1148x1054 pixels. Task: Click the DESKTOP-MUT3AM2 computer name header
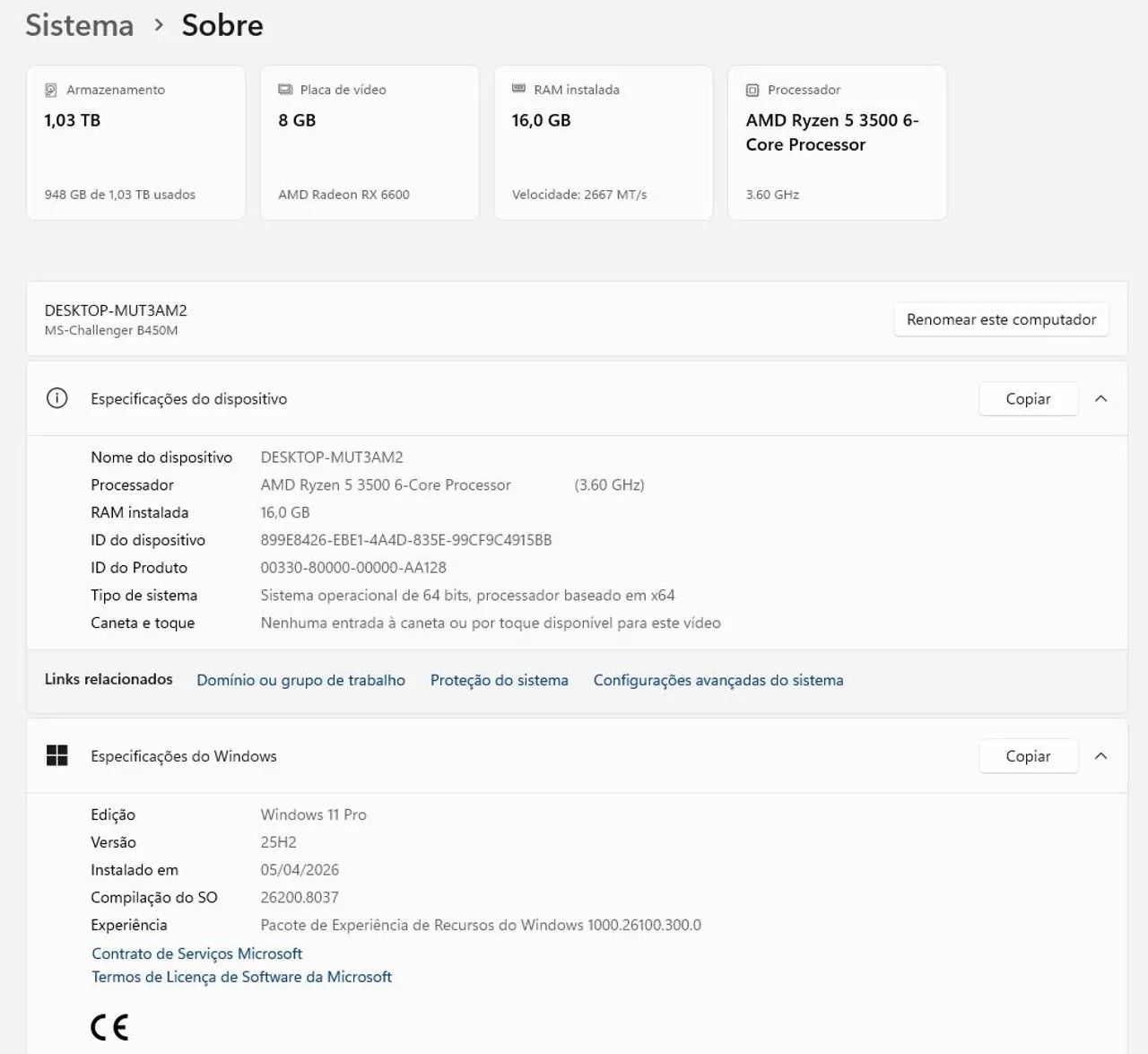pyautogui.click(x=116, y=310)
